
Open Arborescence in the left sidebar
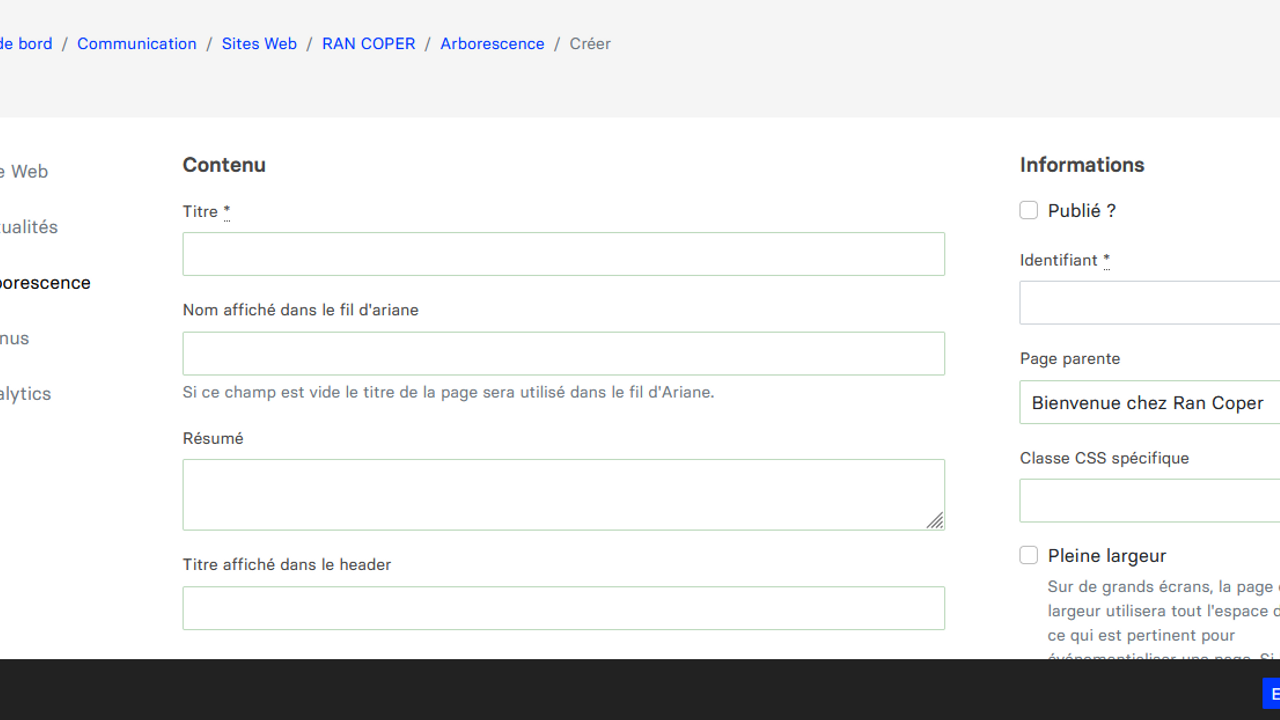pos(45,283)
